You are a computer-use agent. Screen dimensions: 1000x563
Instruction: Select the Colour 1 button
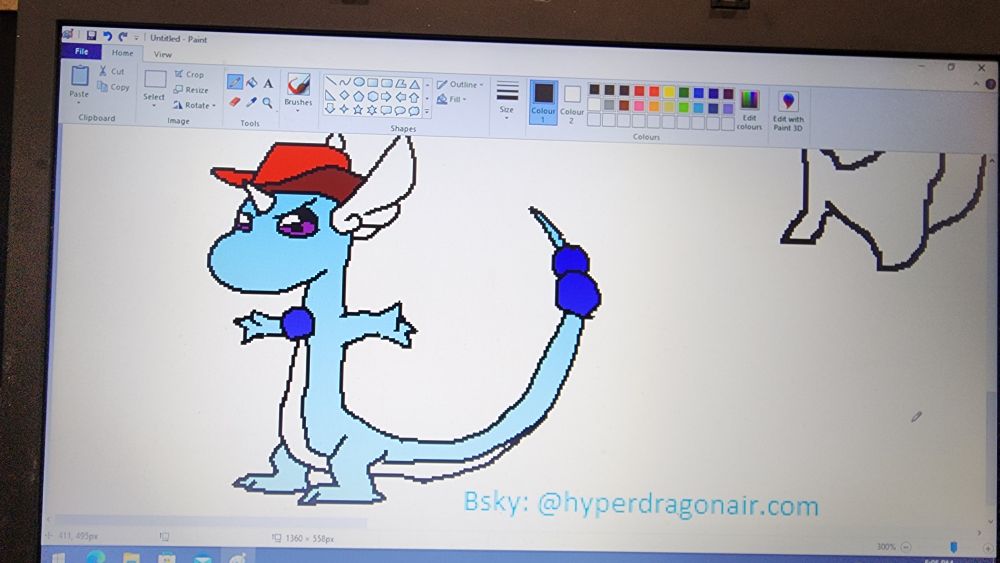pos(543,102)
